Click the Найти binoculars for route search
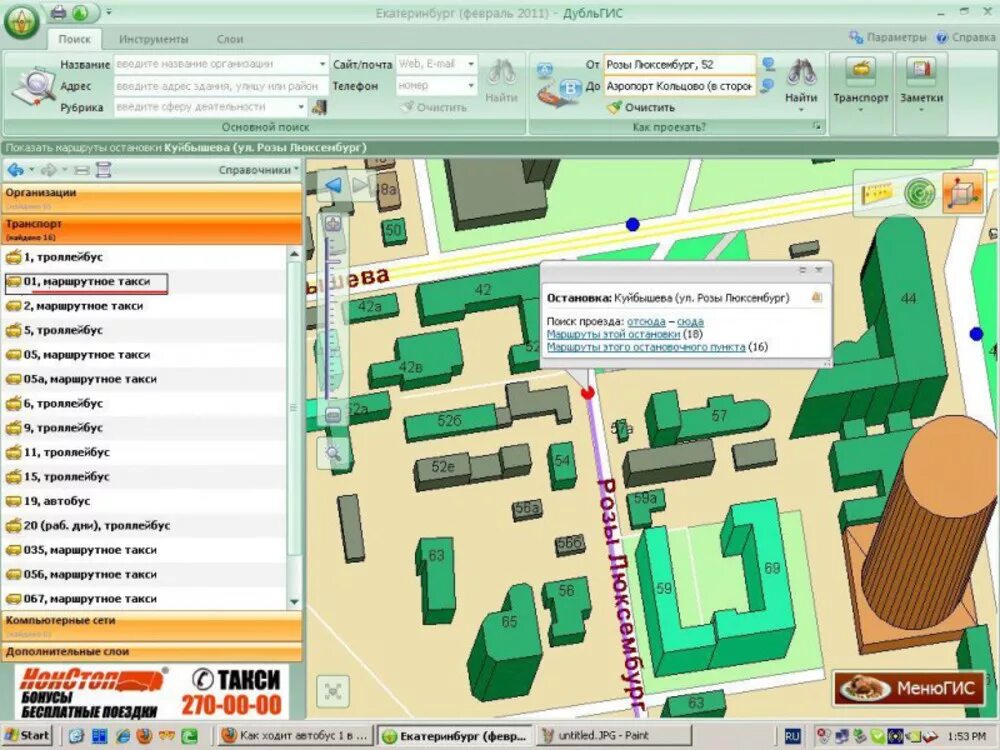 [801, 81]
